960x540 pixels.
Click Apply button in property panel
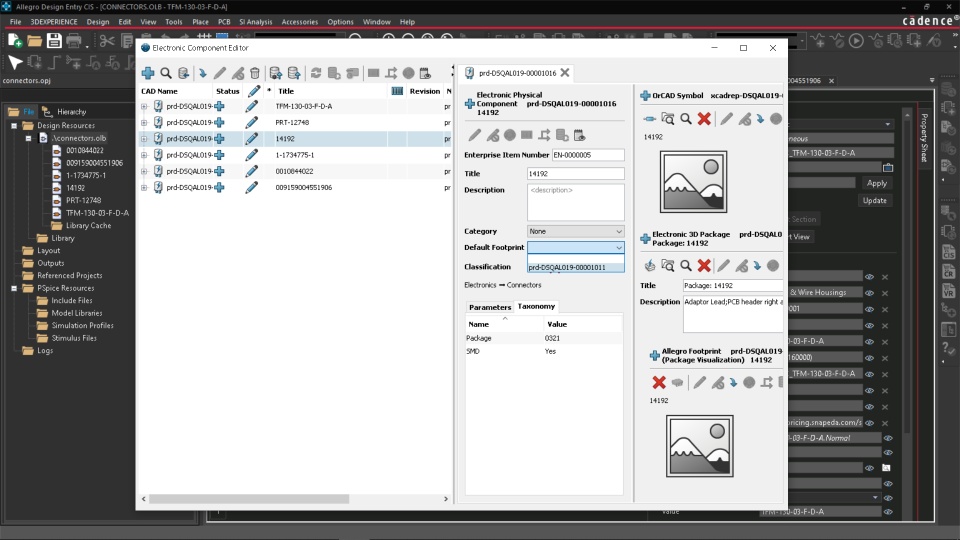876,183
